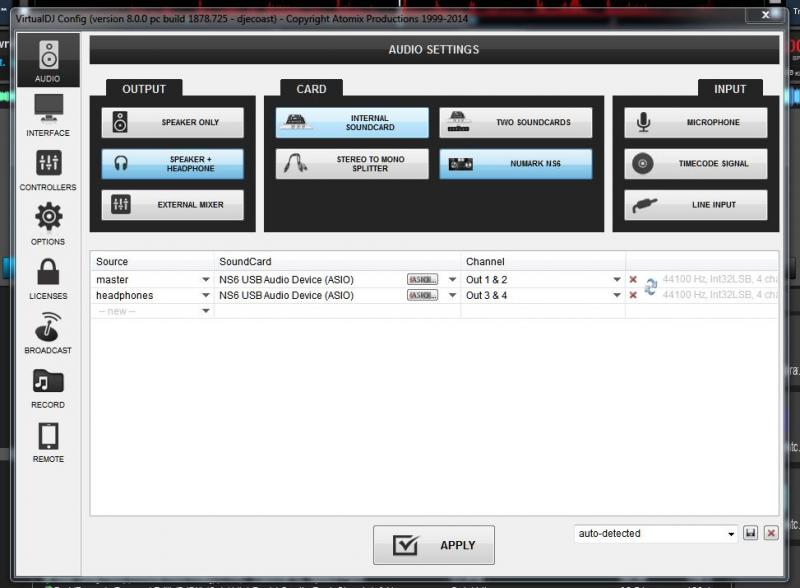Open the Controllers settings section

click(x=48, y=170)
